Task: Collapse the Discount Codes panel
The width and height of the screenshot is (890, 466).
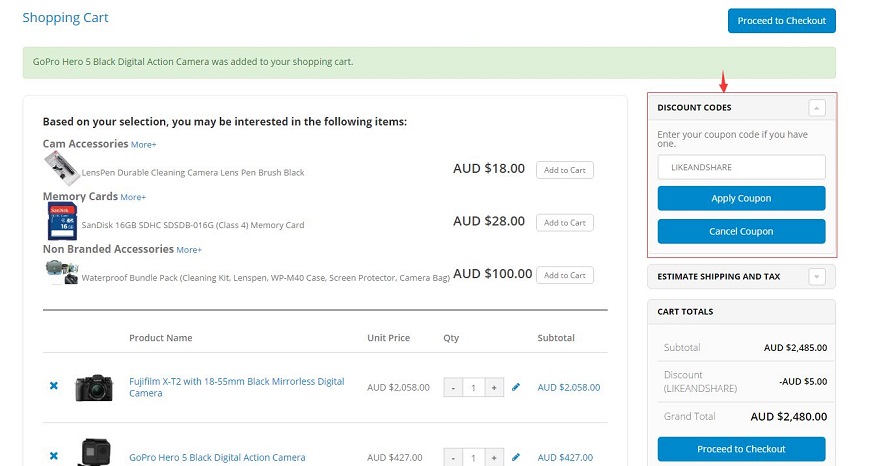Action: [817, 108]
